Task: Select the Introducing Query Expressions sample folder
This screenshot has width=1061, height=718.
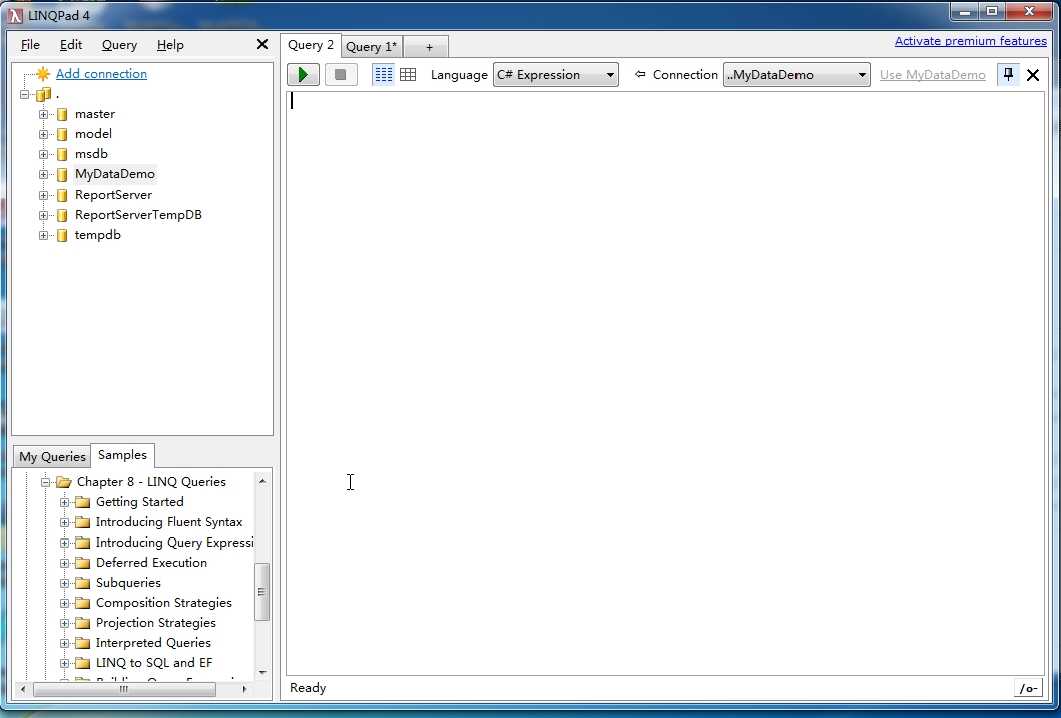Action: 175,543
